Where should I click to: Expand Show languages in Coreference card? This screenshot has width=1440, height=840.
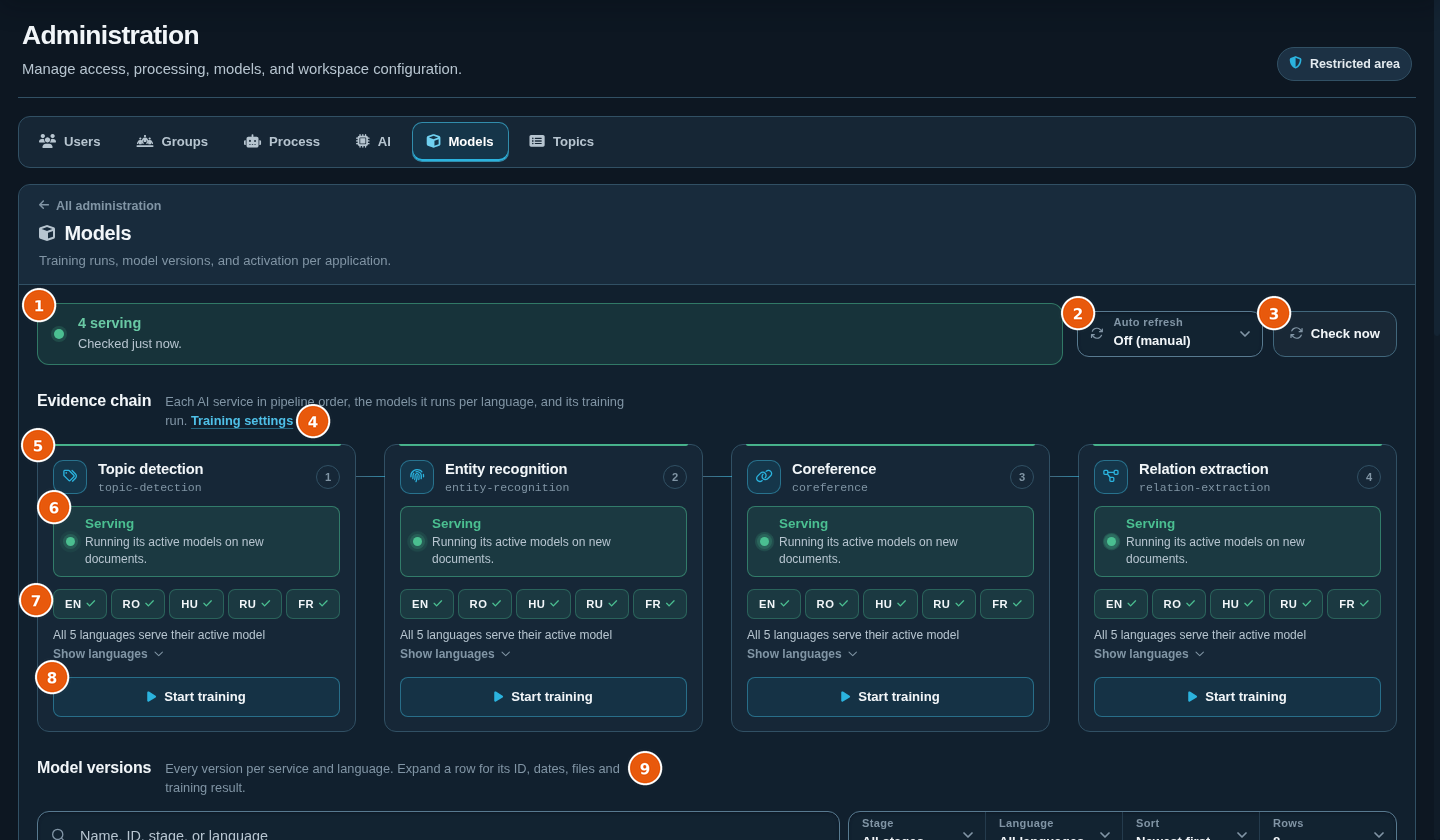point(802,654)
